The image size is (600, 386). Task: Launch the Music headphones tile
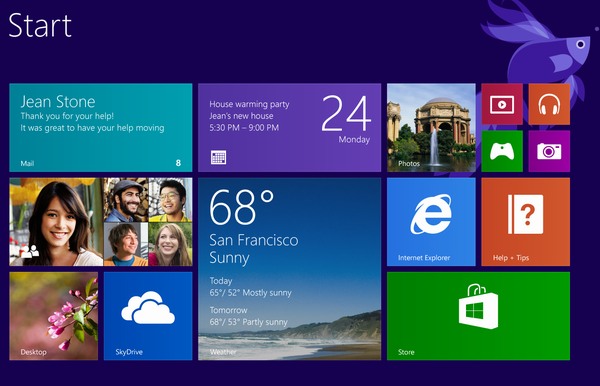pos(549,104)
